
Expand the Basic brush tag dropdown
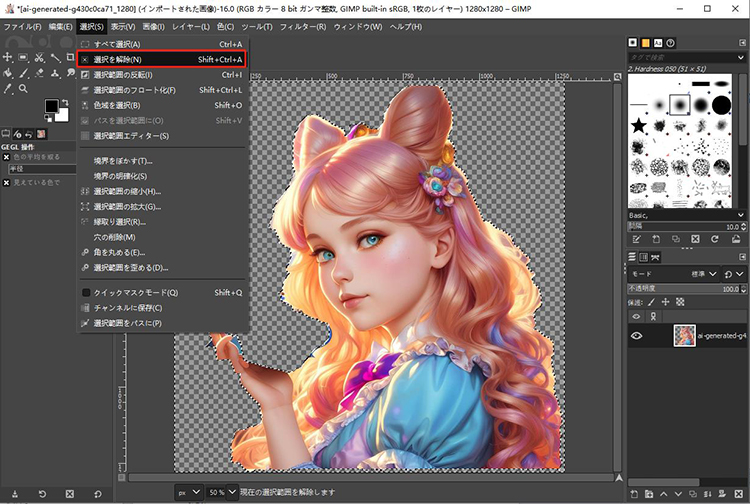coord(741,215)
